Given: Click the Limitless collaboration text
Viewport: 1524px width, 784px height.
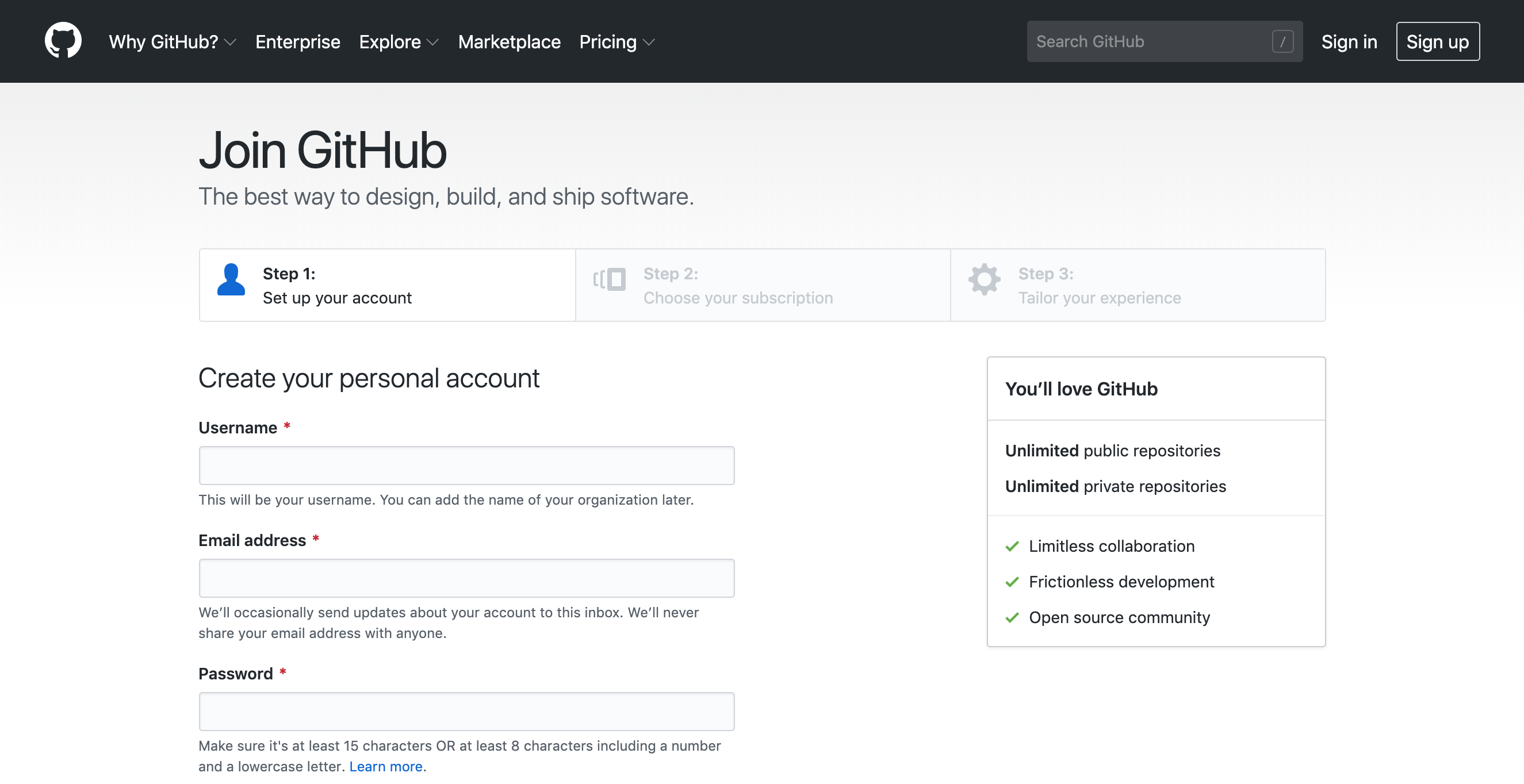Looking at the screenshot, I should click(1111, 545).
